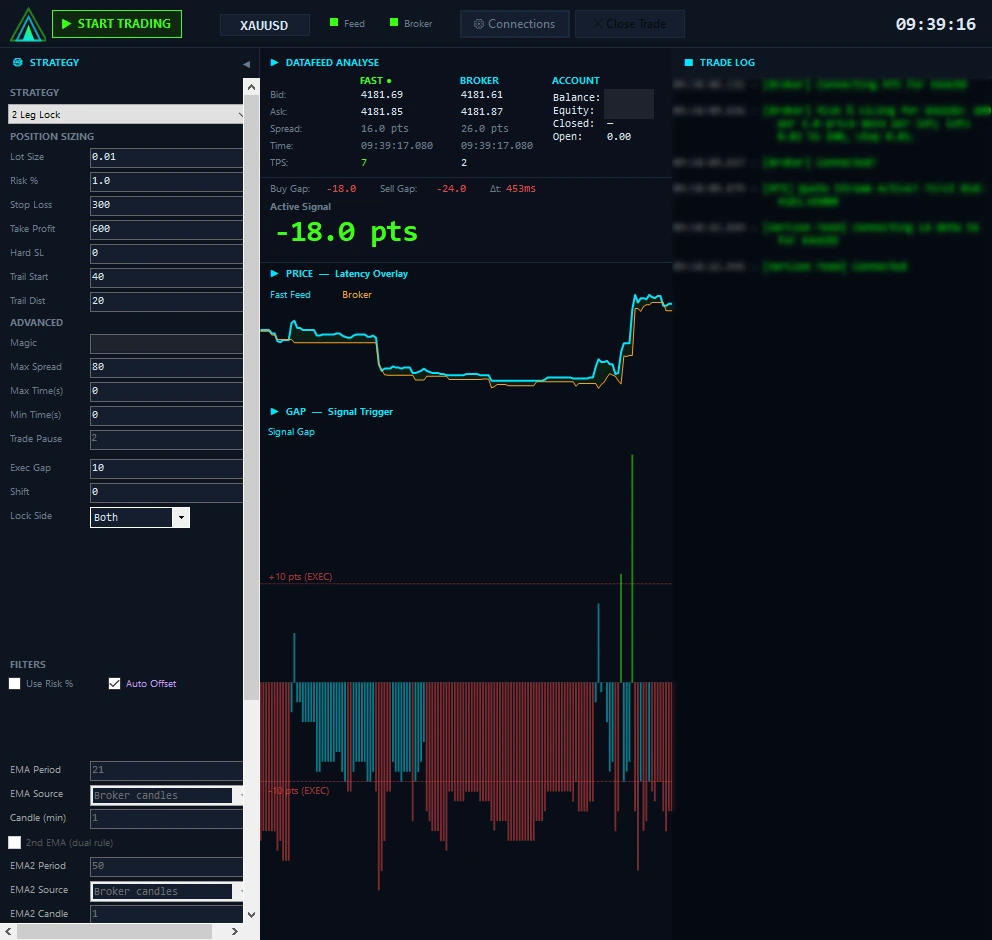Click the Exec Gap input field
The image size is (992, 940).
(166, 469)
